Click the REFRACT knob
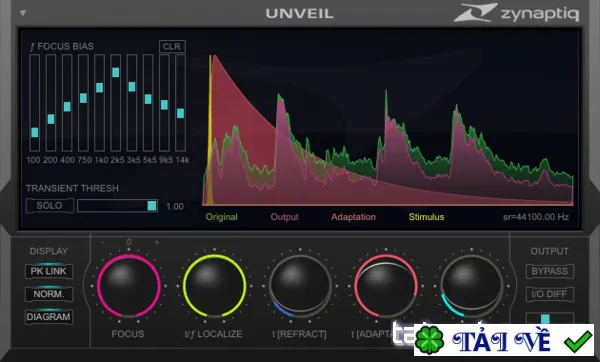Screen dimensions: 600x362 pyautogui.click(x=300, y=286)
